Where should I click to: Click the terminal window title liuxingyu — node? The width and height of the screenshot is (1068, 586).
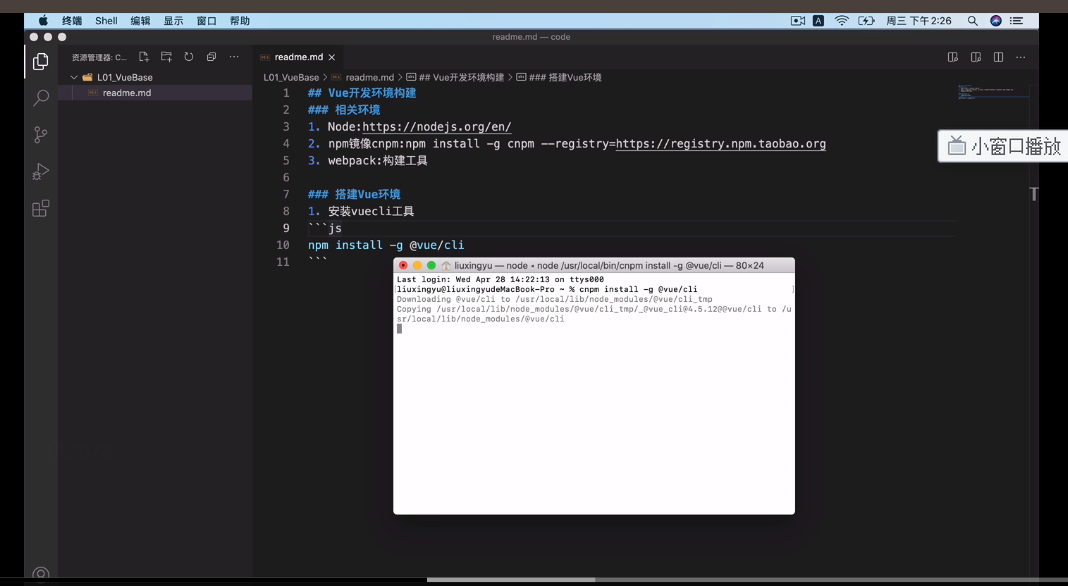(x=609, y=266)
